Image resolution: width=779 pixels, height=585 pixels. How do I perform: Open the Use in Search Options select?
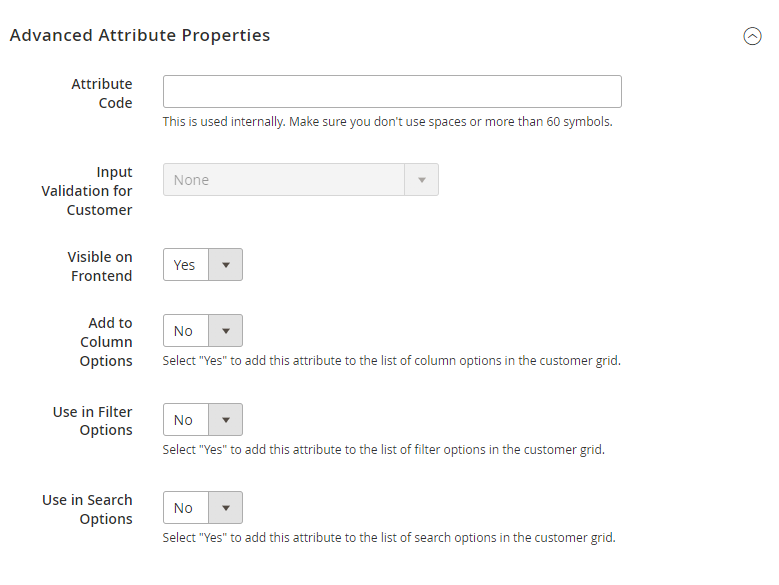203,508
